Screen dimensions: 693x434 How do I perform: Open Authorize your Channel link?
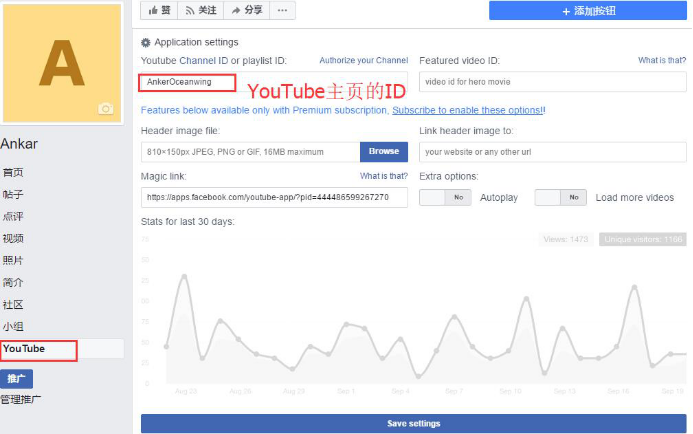[x=363, y=61]
